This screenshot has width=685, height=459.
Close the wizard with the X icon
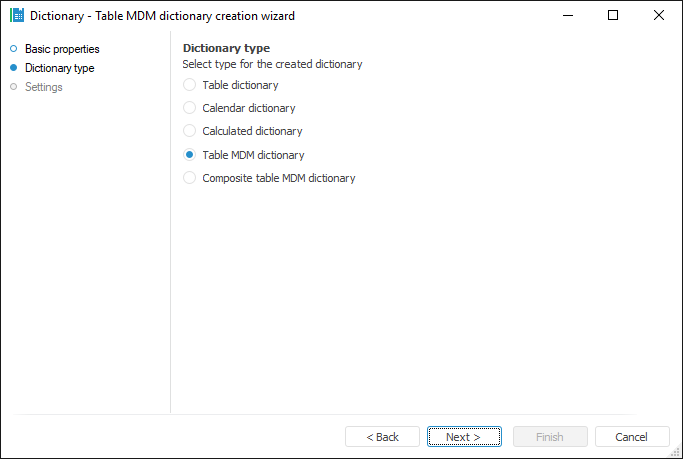point(658,16)
